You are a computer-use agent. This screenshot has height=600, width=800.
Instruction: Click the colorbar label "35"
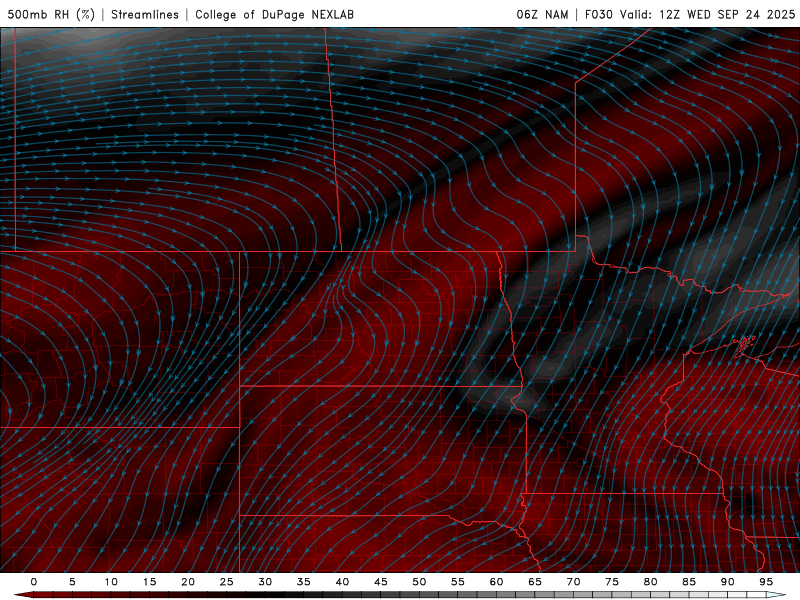(304, 582)
